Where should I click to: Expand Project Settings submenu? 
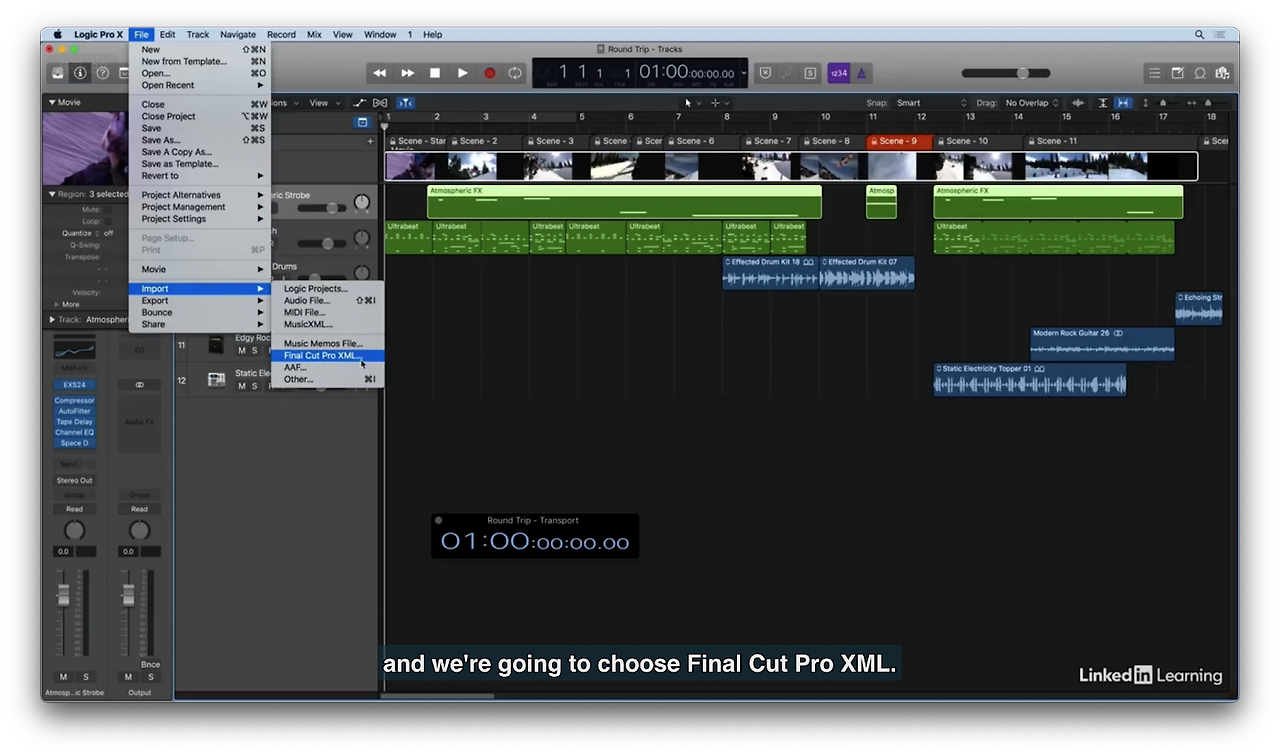200,218
